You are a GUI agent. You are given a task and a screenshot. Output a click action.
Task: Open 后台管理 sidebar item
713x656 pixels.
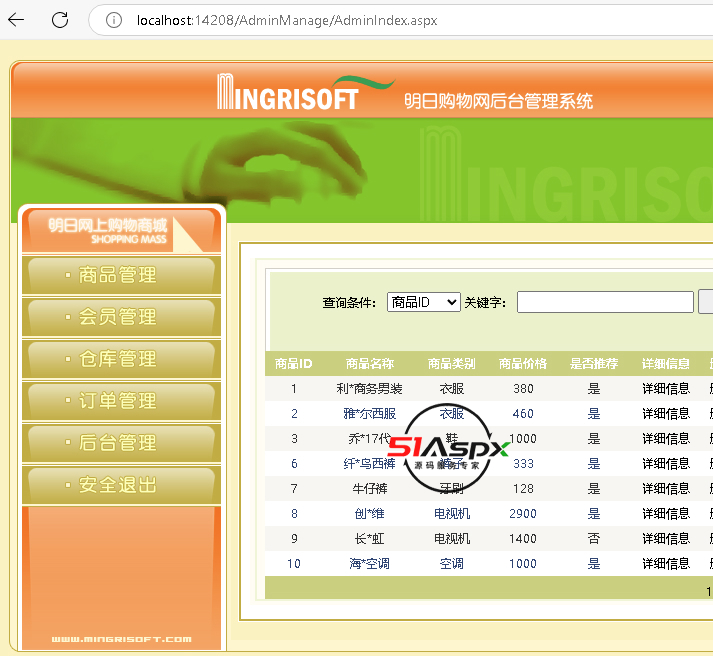click(x=120, y=443)
